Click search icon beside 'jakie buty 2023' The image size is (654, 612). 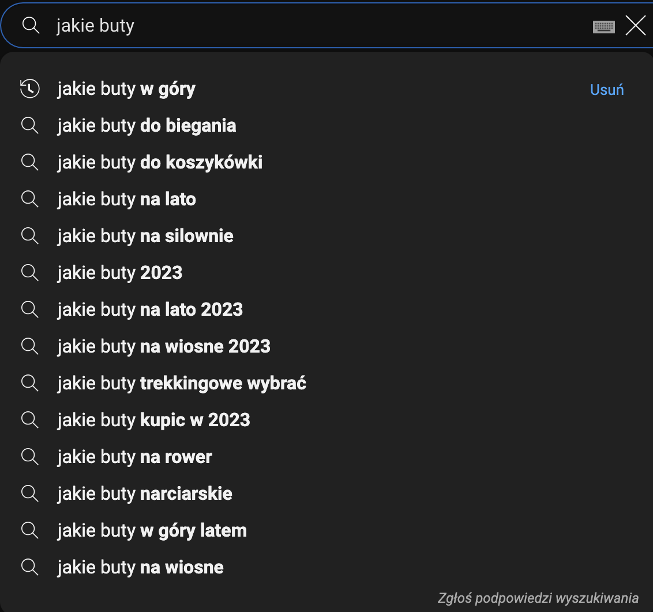[x=30, y=273]
